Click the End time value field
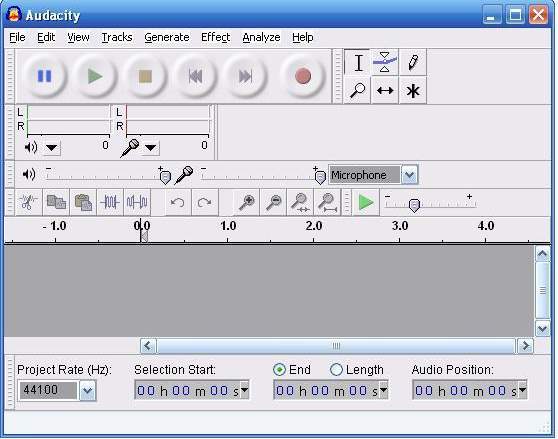The image size is (558, 439). [x=331, y=390]
